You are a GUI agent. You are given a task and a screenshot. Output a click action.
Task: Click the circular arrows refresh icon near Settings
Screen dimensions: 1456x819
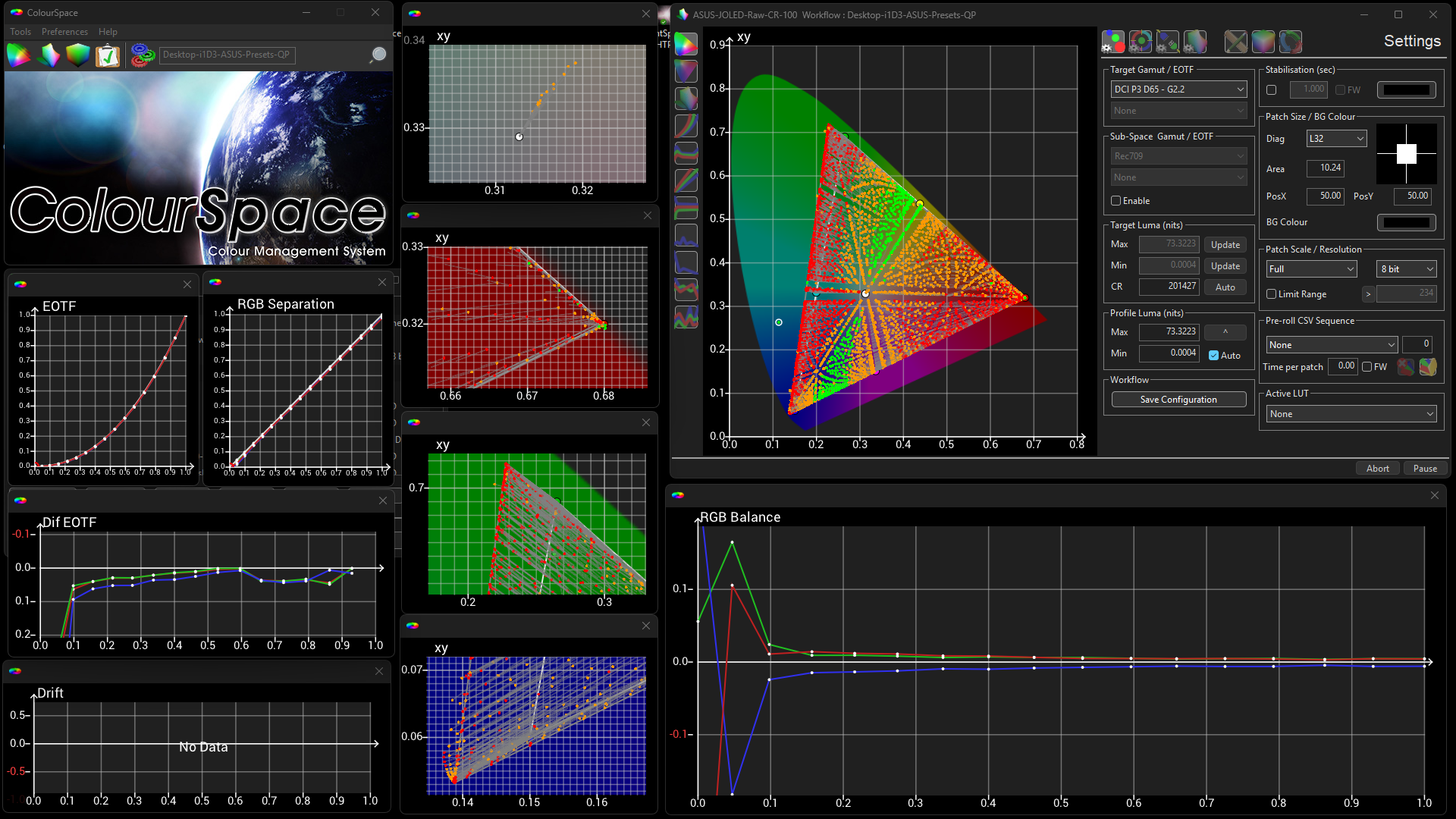(x=1290, y=42)
